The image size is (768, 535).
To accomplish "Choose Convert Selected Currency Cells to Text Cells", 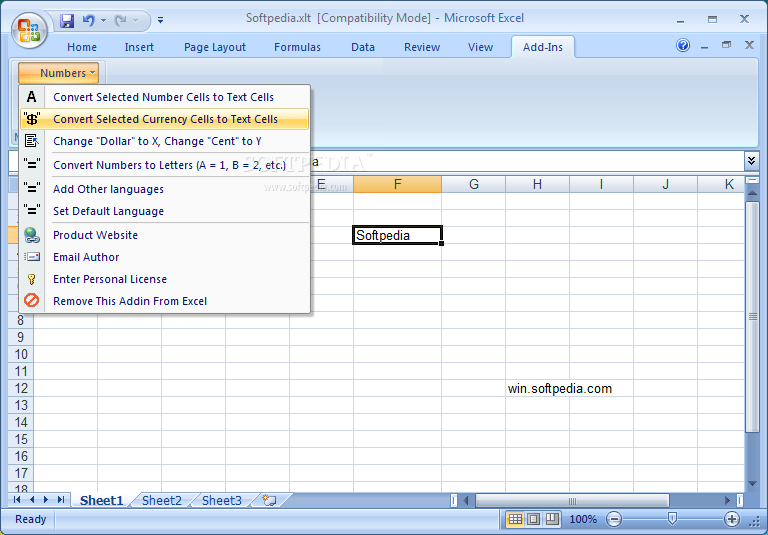I will click(x=165, y=119).
